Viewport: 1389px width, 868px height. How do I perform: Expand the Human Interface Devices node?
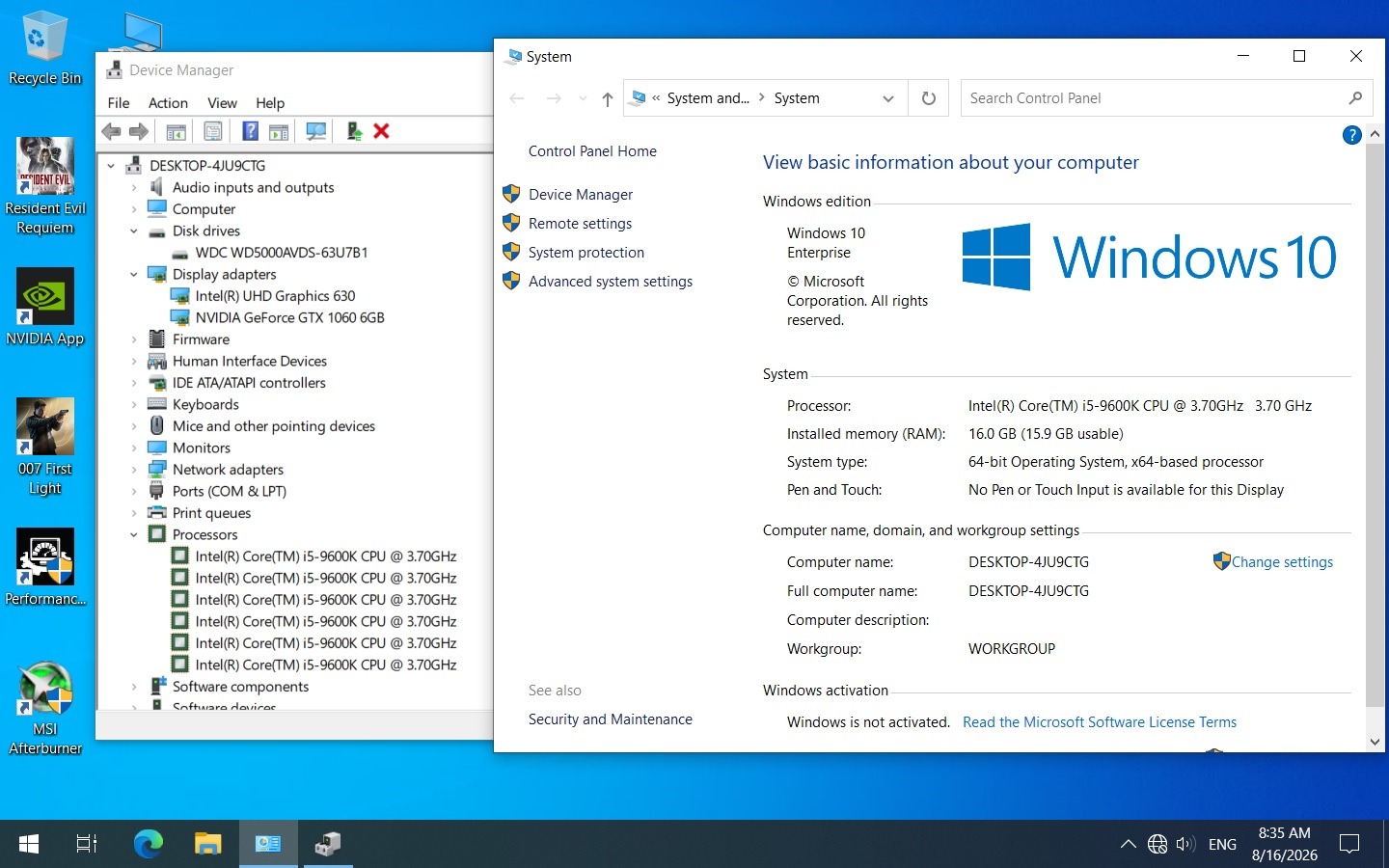coord(134,362)
